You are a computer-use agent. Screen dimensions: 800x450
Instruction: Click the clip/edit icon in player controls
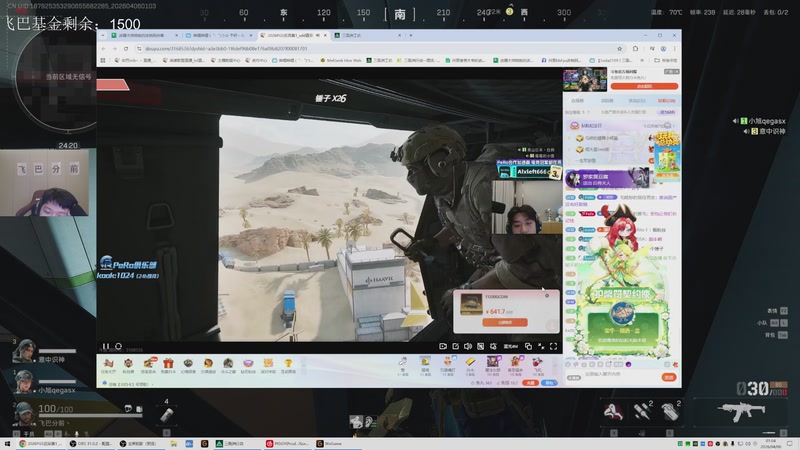(456, 346)
